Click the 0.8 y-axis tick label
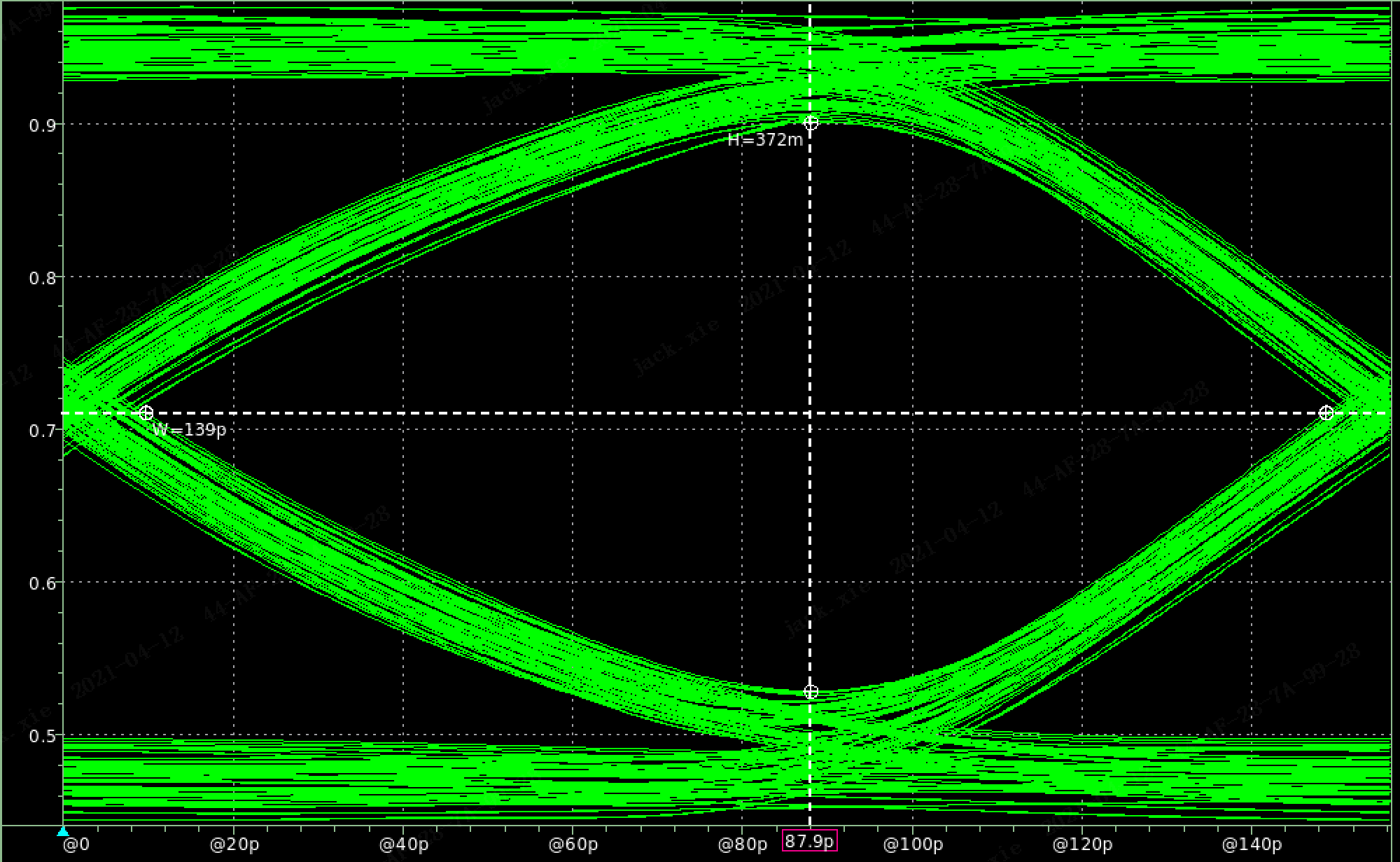Screen dimensions: 1400x862 (x=42, y=278)
